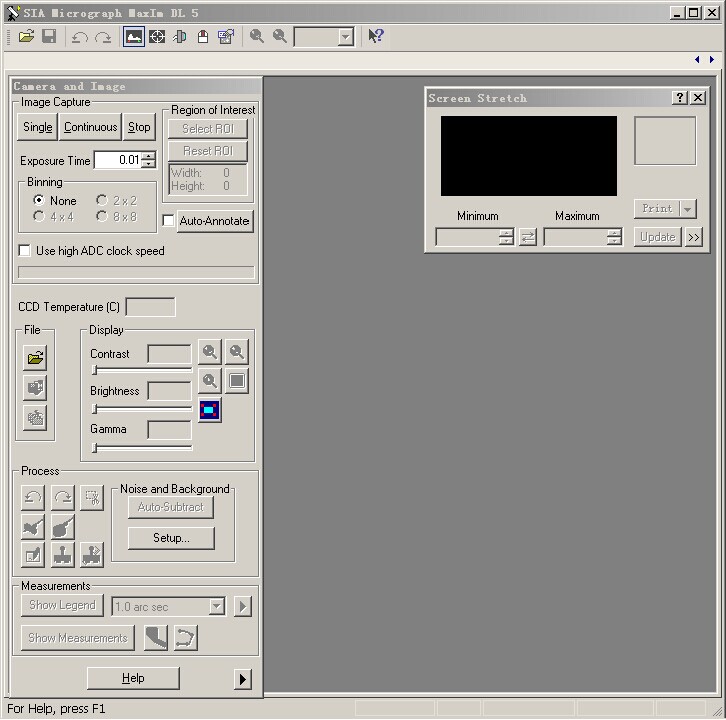
Task: Click the Help button at panel bottom
Action: point(133,678)
